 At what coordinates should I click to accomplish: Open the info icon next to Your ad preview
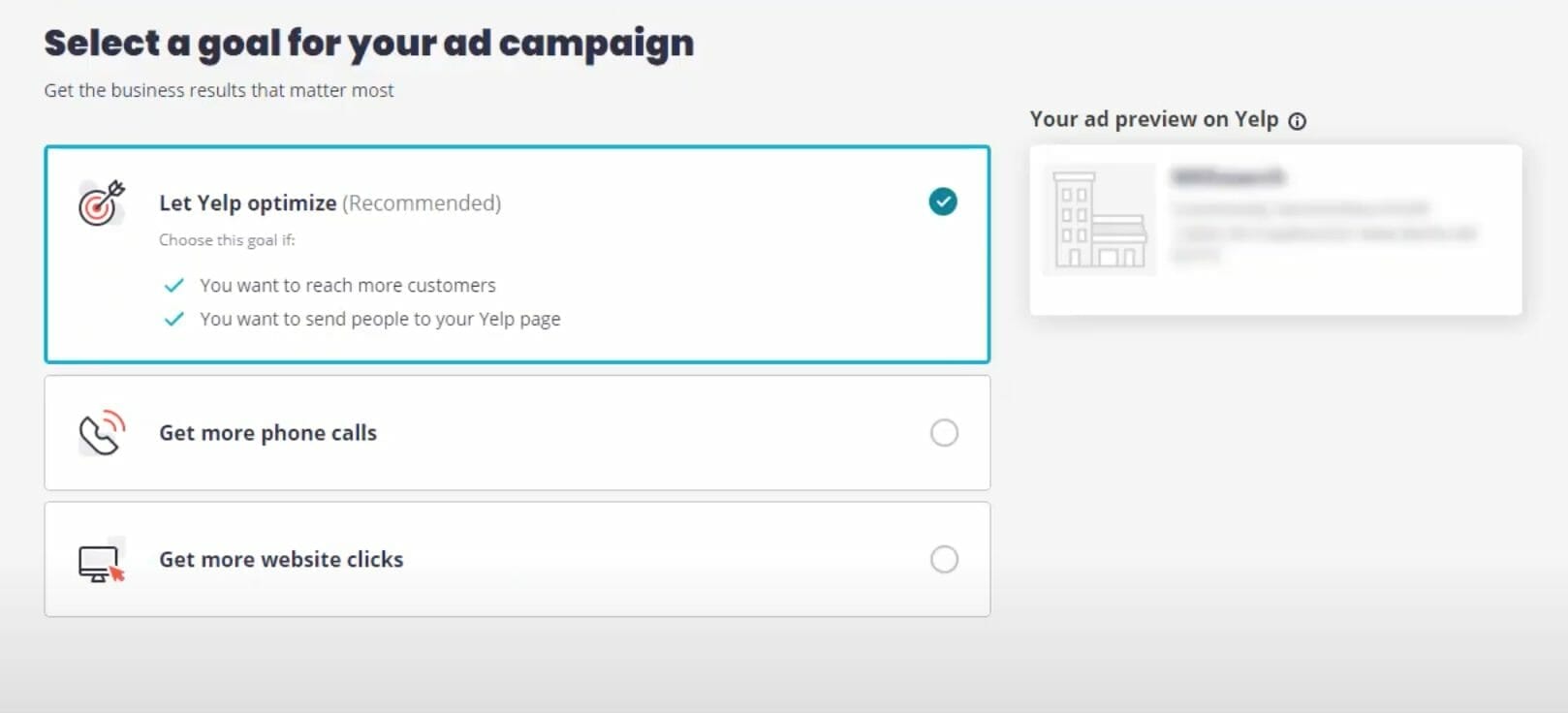pyautogui.click(x=1298, y=120)
